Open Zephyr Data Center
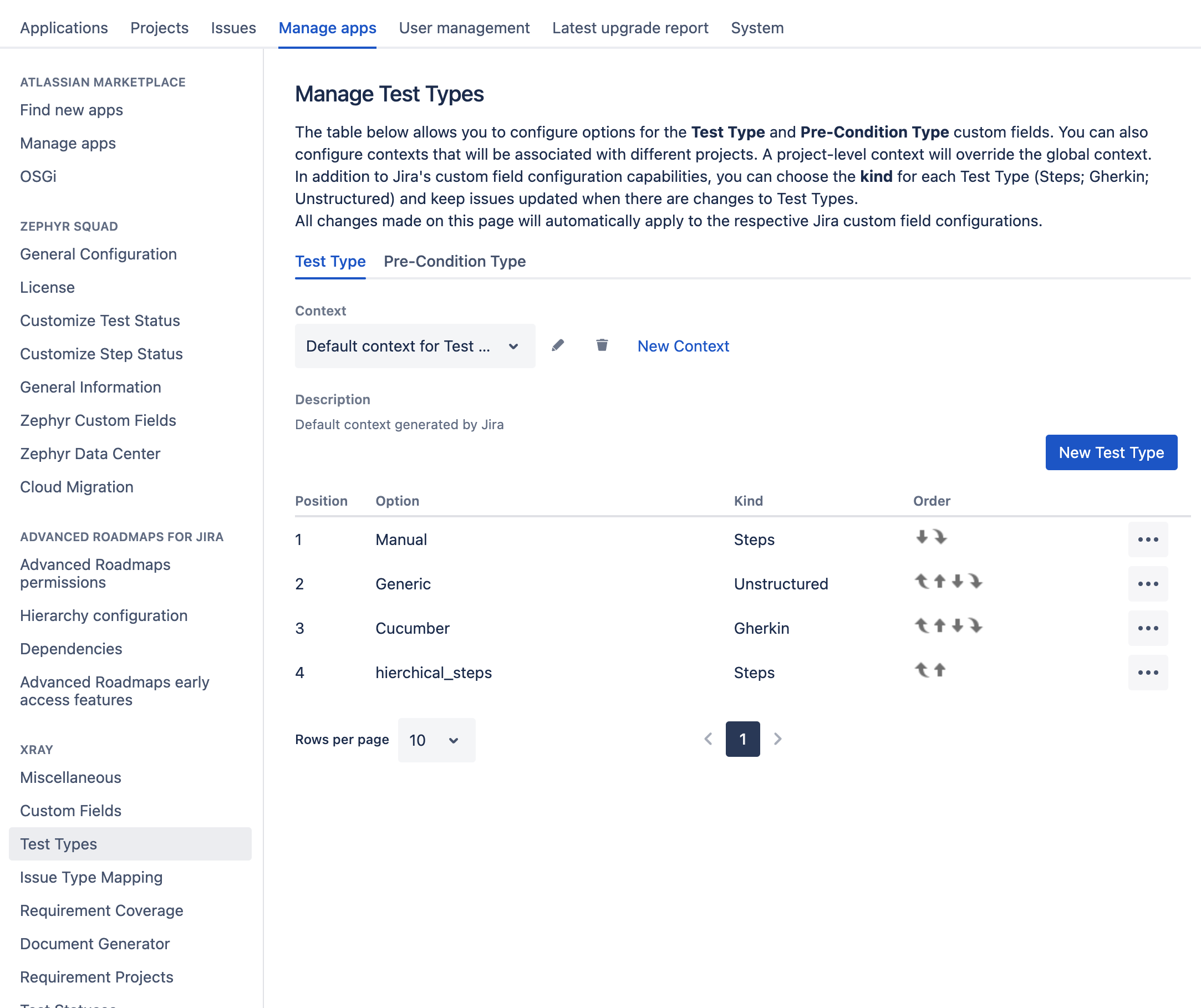1201x1008 pixels. point(90,454)
